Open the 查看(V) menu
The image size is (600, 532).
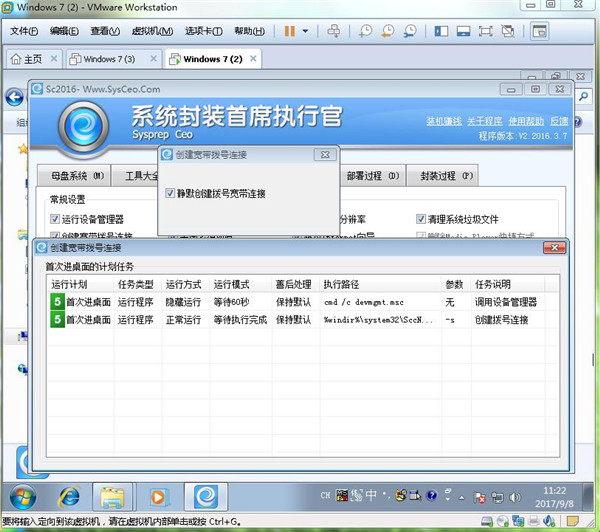pos(105,31)
